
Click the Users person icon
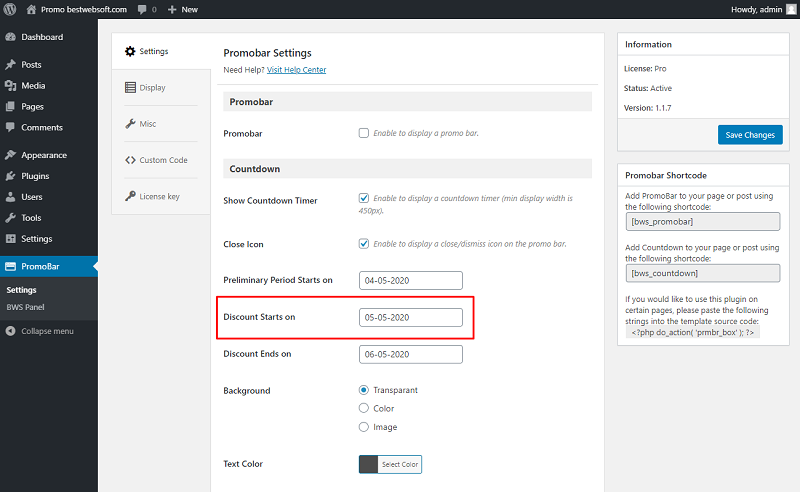10,196
